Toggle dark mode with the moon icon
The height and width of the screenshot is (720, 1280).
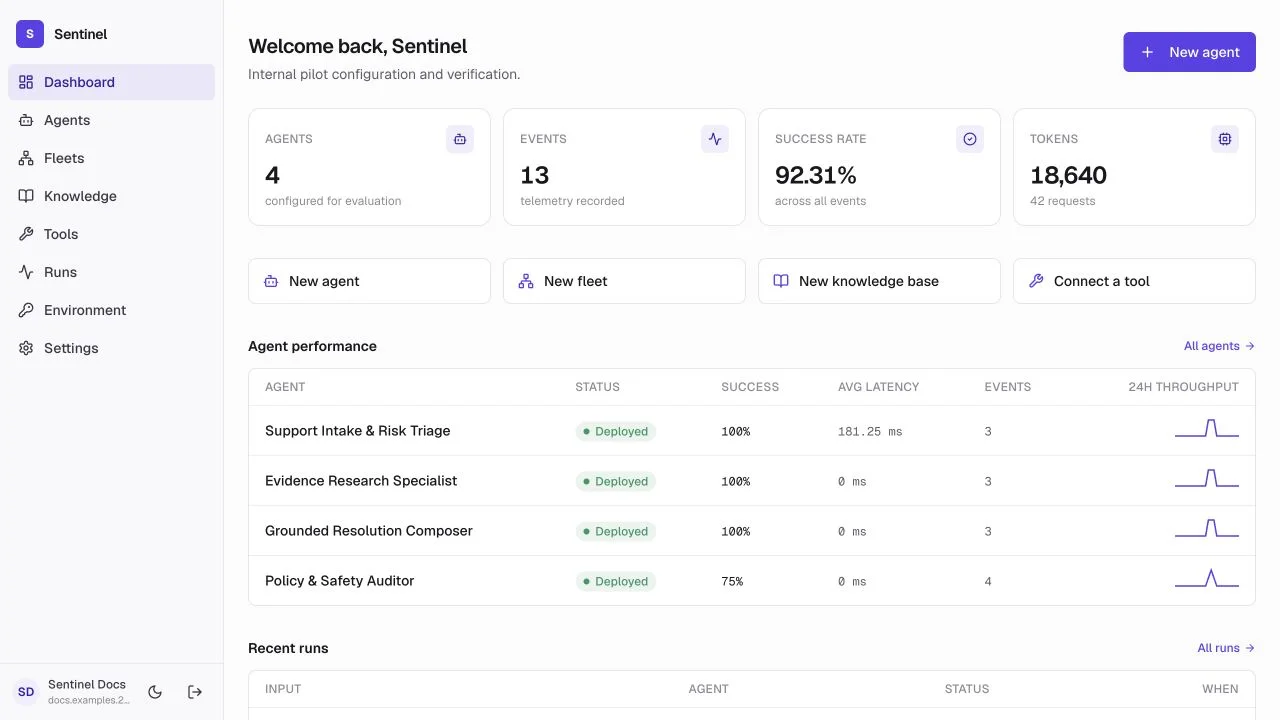point(155,692)
